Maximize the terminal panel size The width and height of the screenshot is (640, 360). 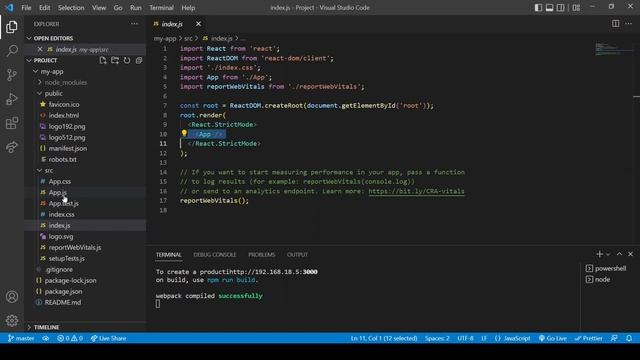point(619,254)
